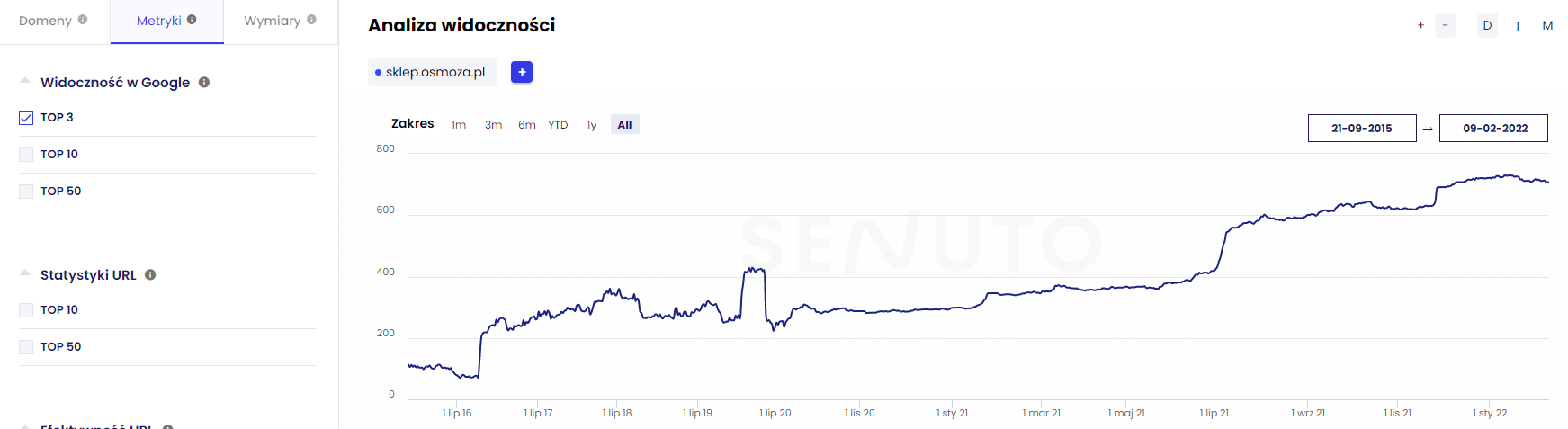Click the info icon on the Metryki tab
The height and width of the screenshot is (429, 1568).
click(192, 20)
